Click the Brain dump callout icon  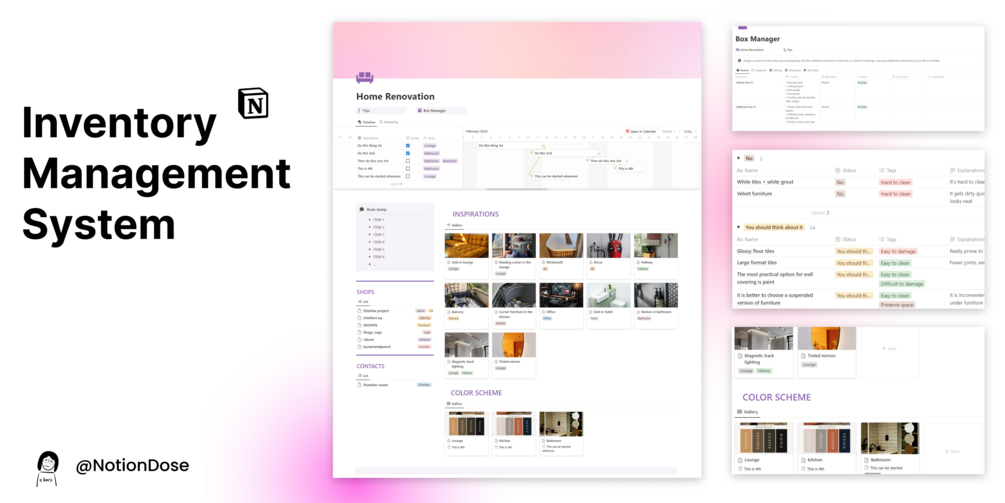(361, 210)
